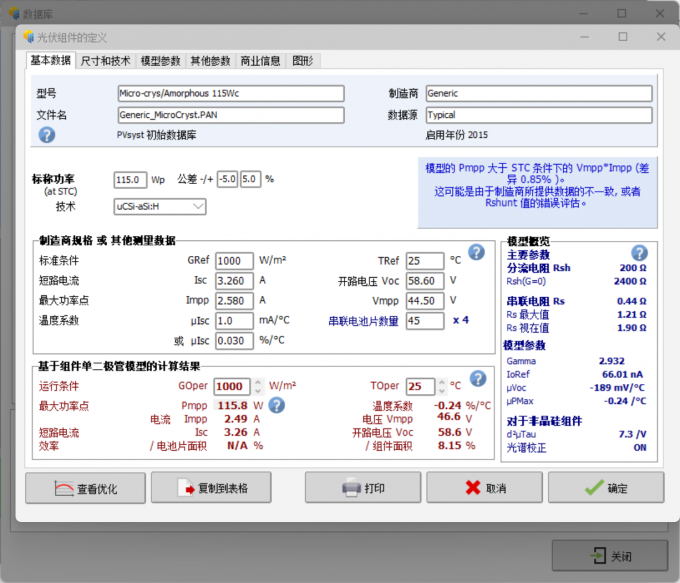This screenshot has width=680, height=583.
Task: Click the 组件面积 efficiency 8.15 value
Action: 450,445
